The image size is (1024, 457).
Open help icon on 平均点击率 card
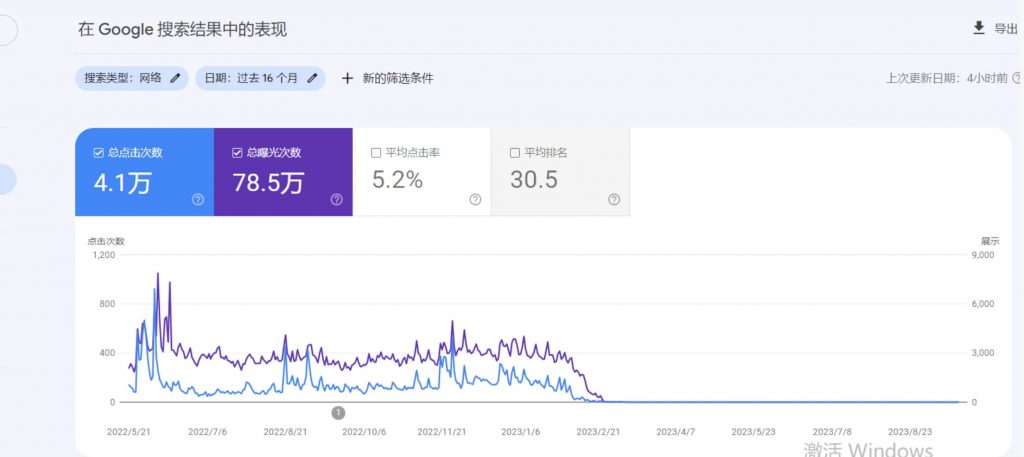click(475, 200)
